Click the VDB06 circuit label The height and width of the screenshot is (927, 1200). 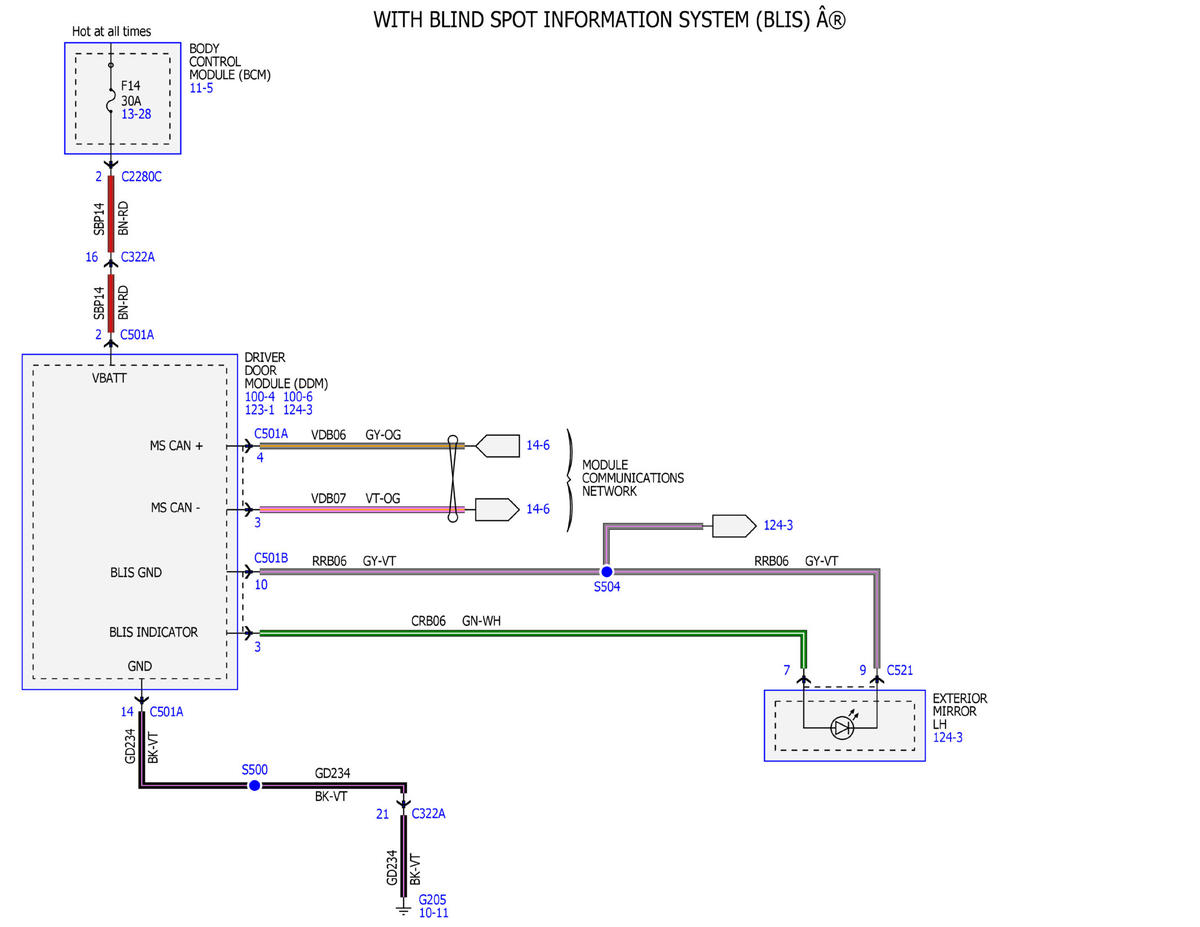[328, 434]
